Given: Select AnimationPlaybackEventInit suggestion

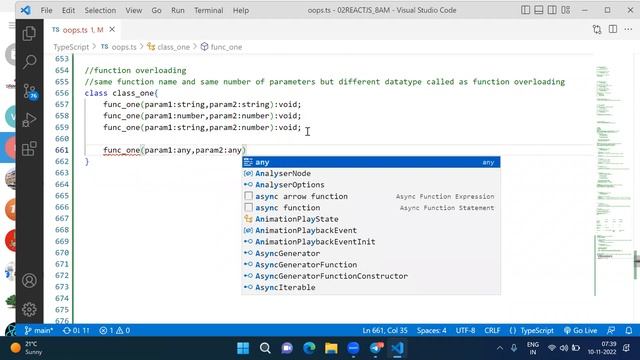Looking at the screenshot, I should click(371, 242).
